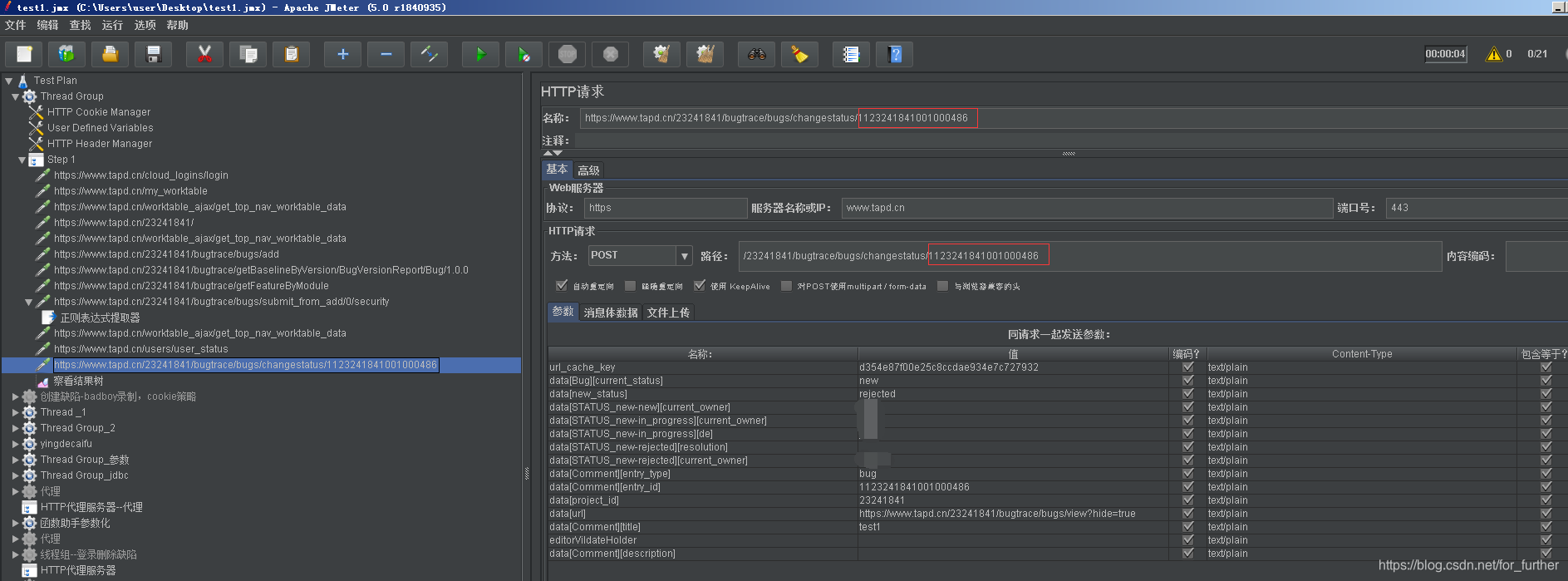The image size is (1568, 581).
Task: Open the 运行 menu
Action: click(112, 25)
